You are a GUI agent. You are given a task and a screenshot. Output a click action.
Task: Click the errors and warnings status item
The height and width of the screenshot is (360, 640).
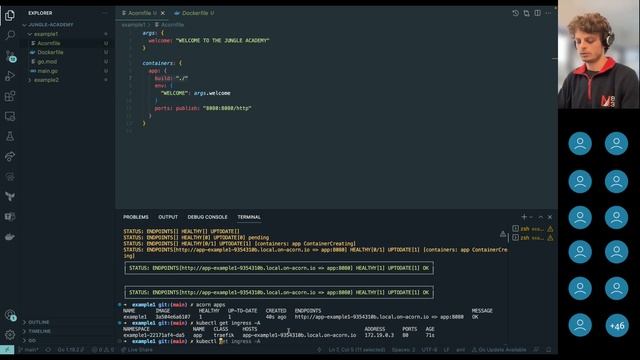point(102,349)
